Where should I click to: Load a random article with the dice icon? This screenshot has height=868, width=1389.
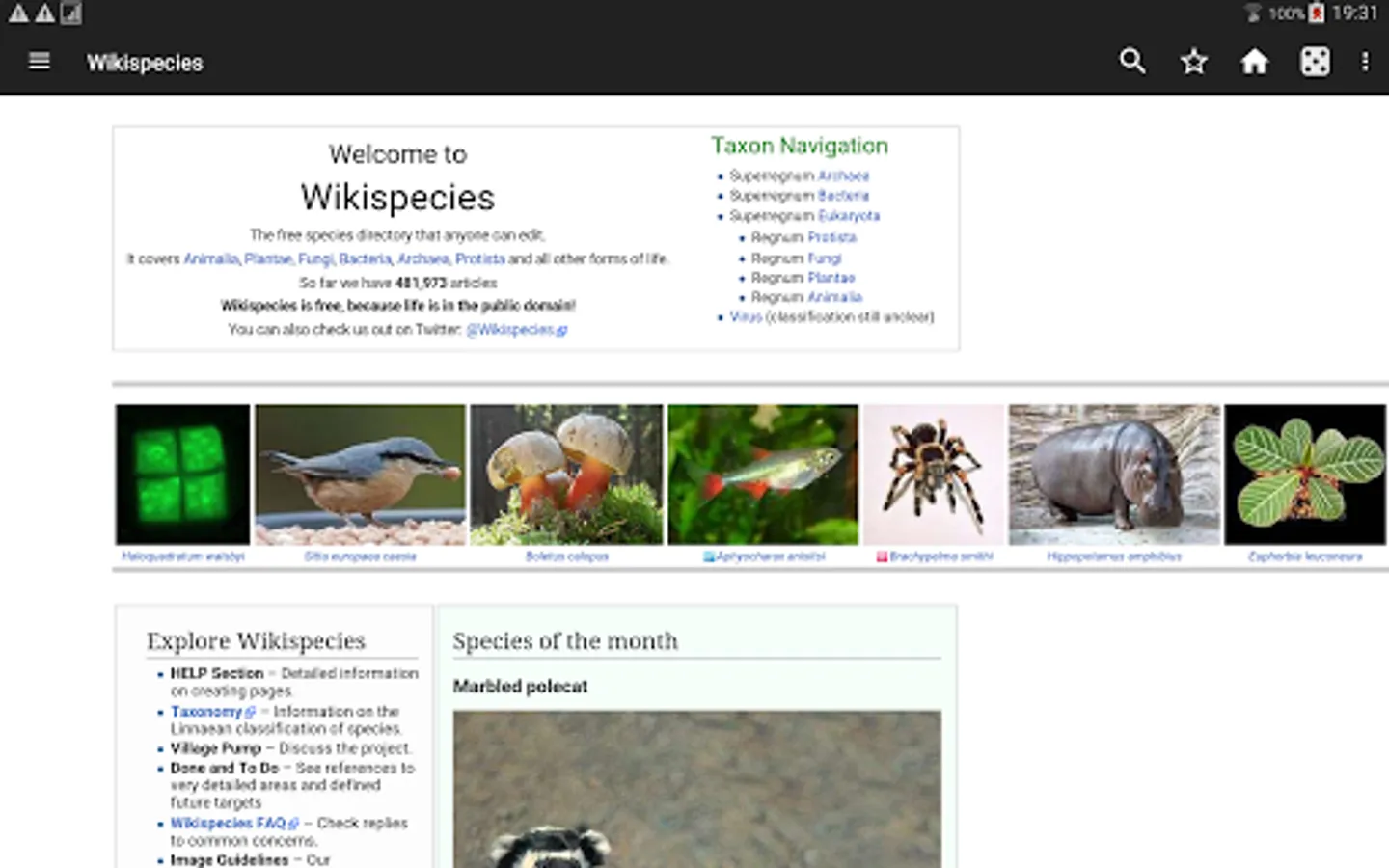point(1315,62)
